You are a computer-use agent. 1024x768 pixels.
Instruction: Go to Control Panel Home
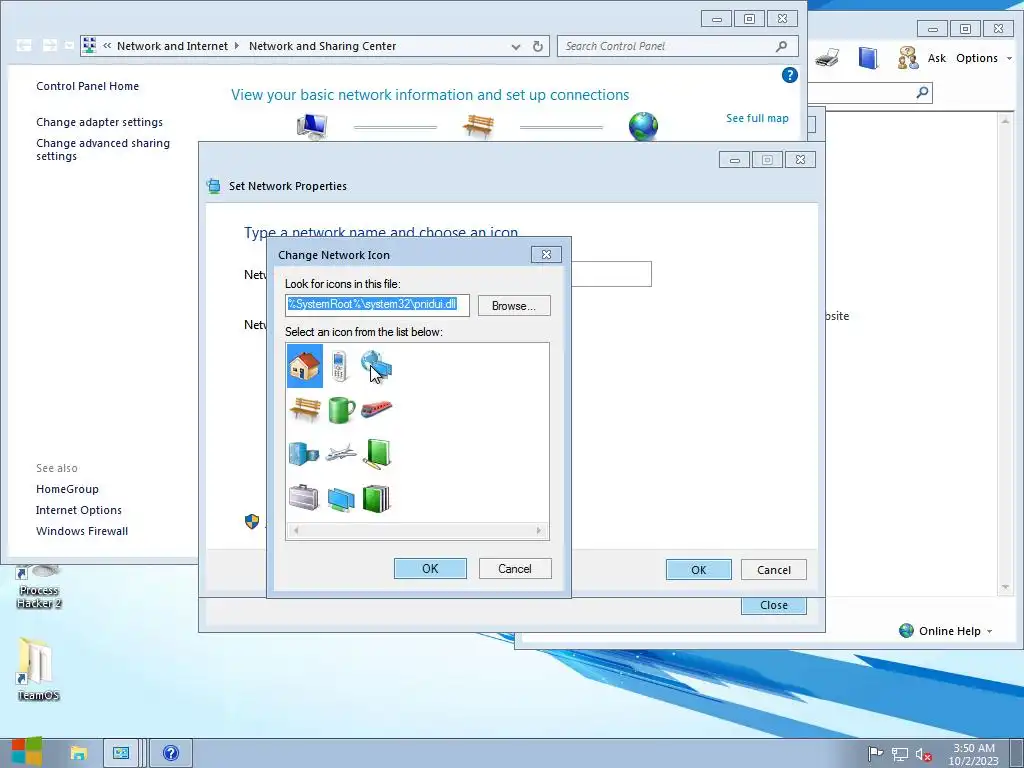(88, 86)
